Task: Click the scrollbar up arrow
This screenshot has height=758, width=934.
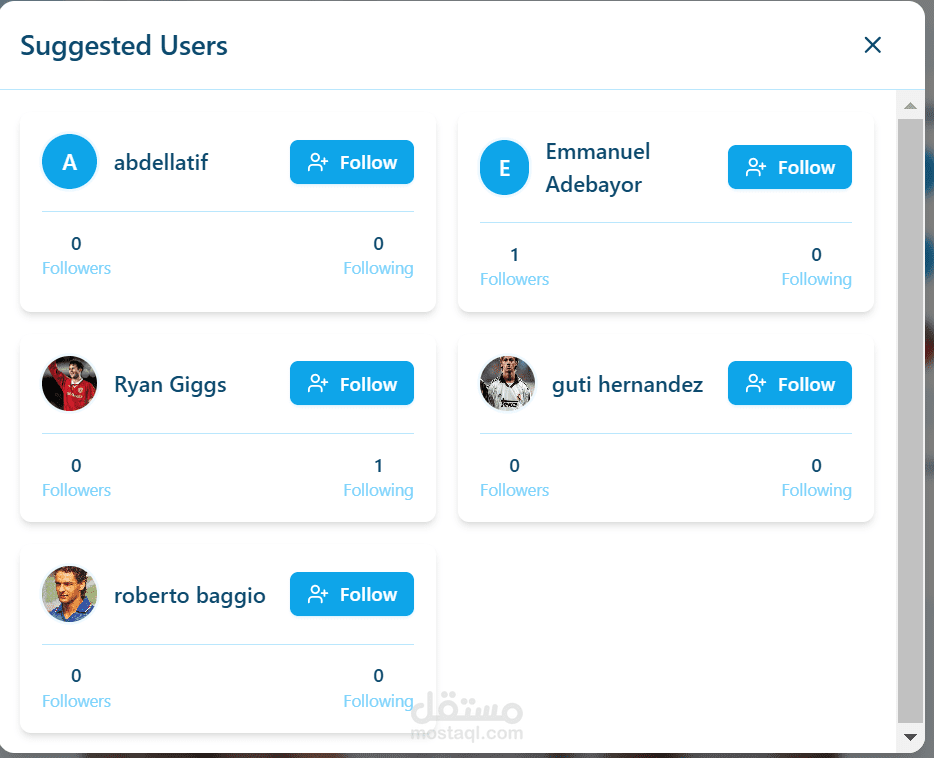Action: click(910, 105)
